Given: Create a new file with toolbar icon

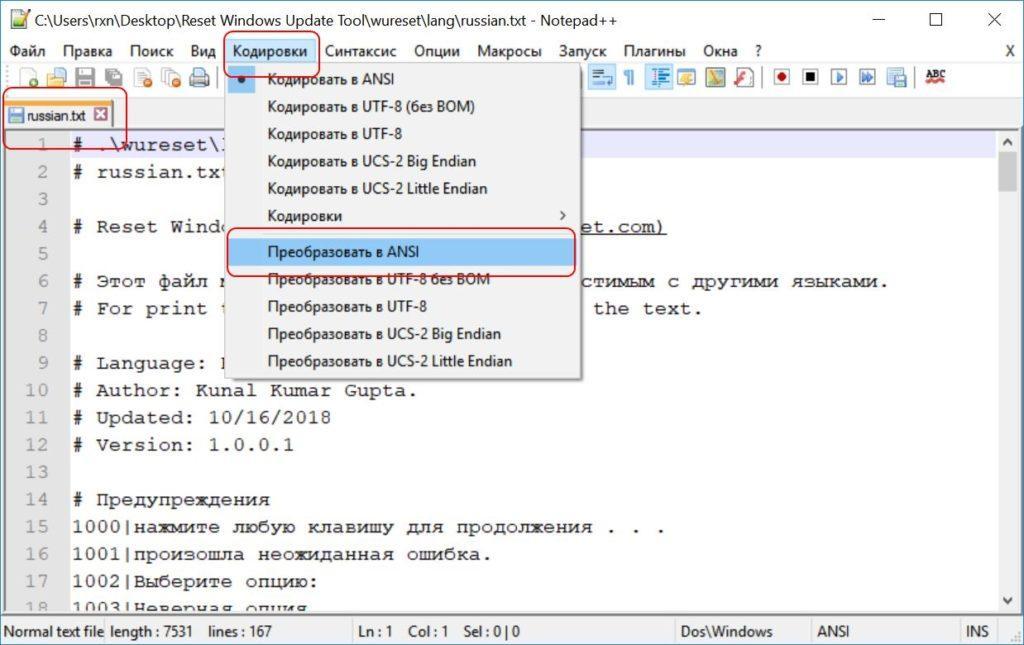Looking at the screenshot, I should [28, 78].
